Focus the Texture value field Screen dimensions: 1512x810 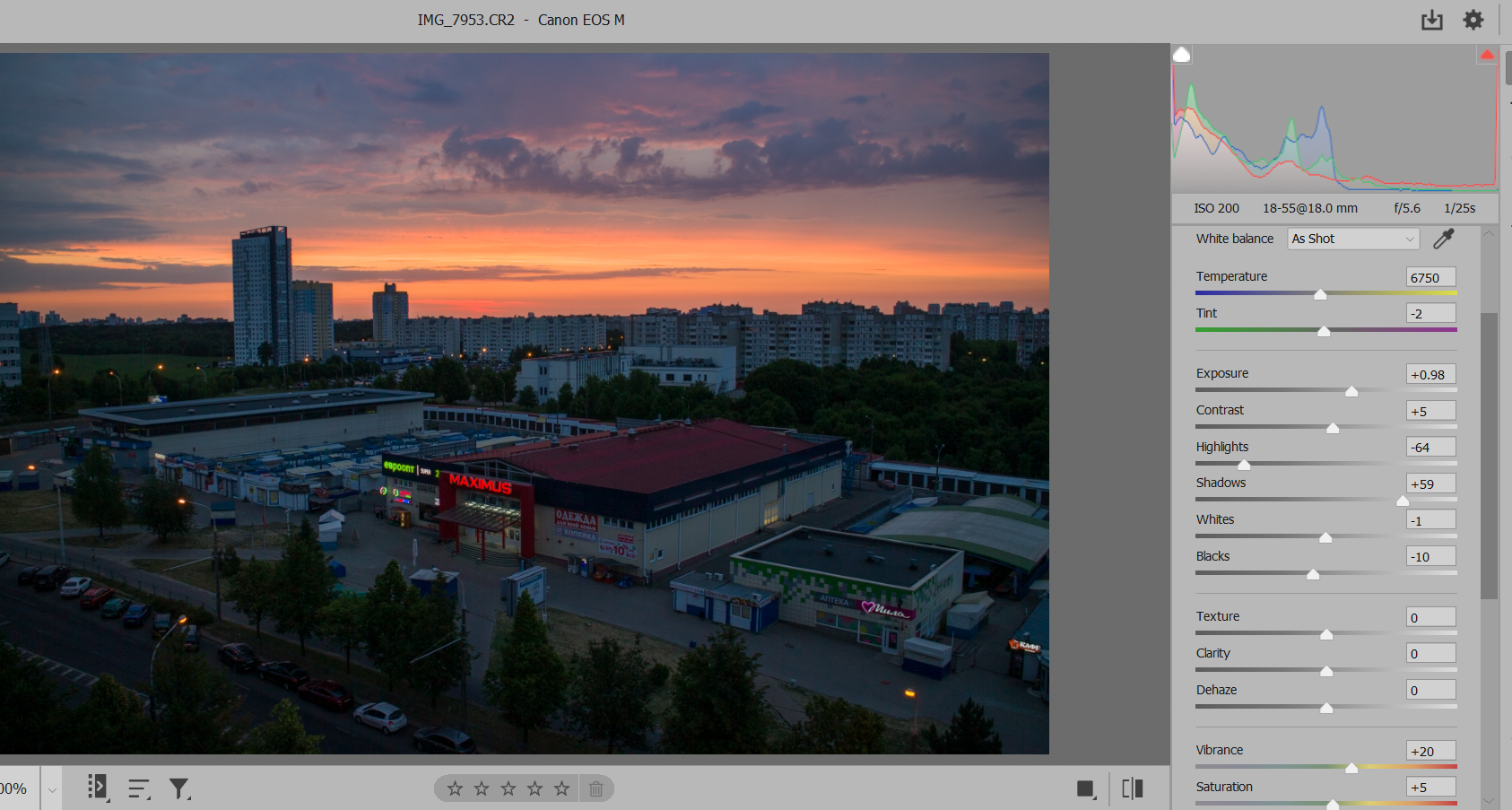[x=1431, y=617]
